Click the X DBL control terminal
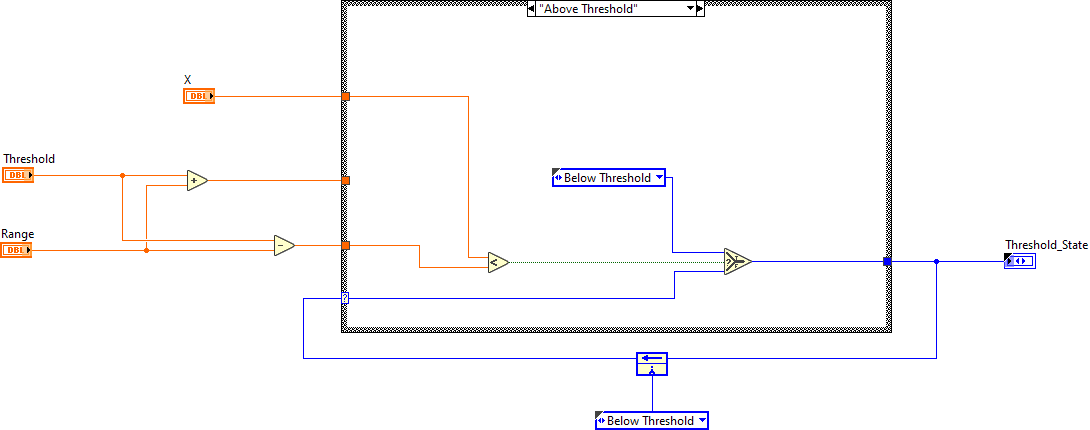Image resolution: width=1090 pixels, height=430 pixels. tap(198, 96)
